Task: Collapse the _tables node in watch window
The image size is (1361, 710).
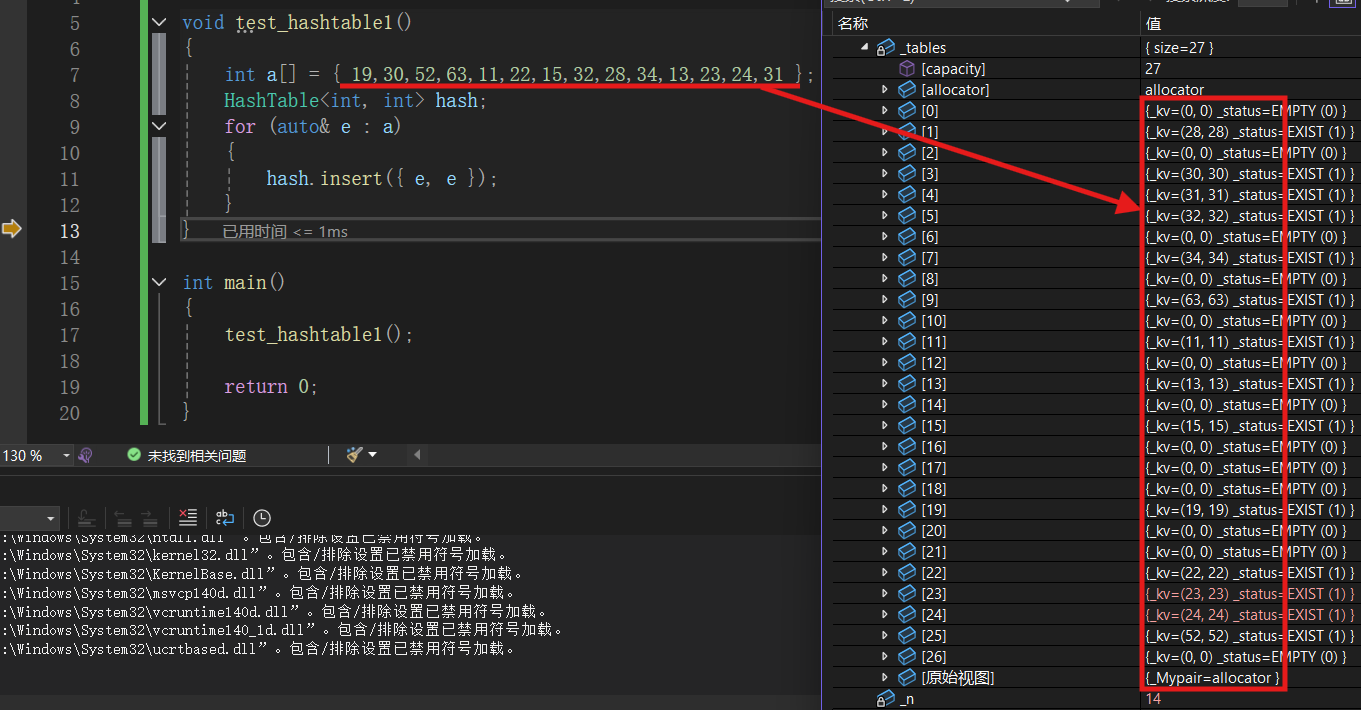Action: [x=864, y=48]
